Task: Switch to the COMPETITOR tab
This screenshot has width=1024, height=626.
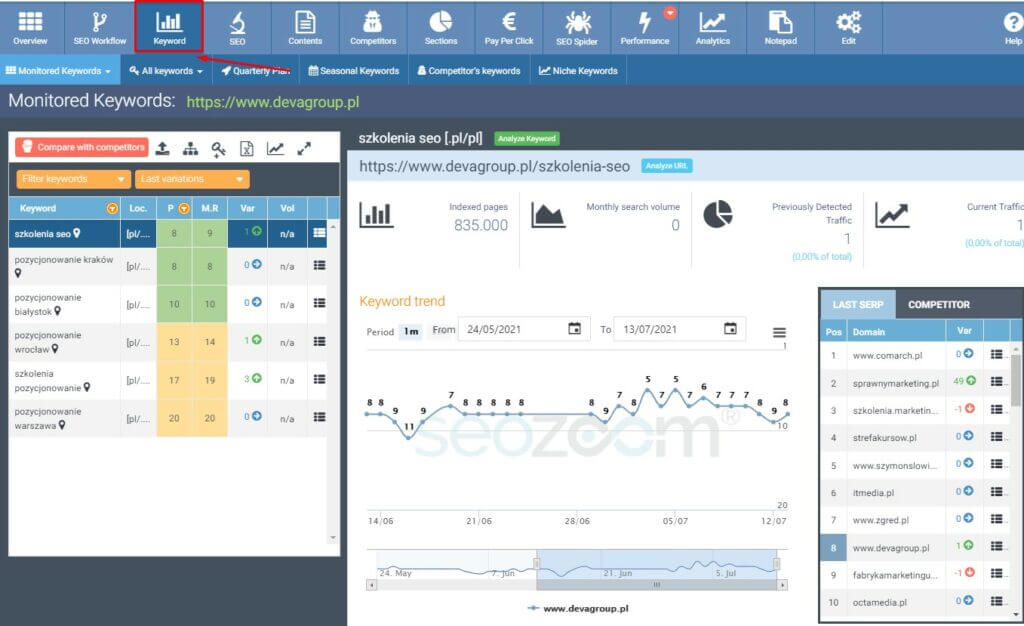Action: (x=938, y=304)
